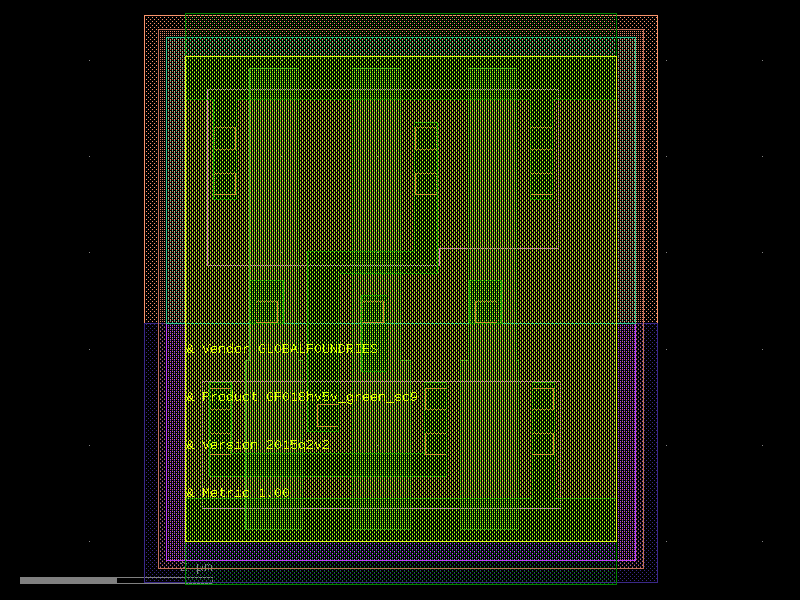Click the gray 2 µm scale bar
This screenshot has height=600, width=800.
coord(116,580)
